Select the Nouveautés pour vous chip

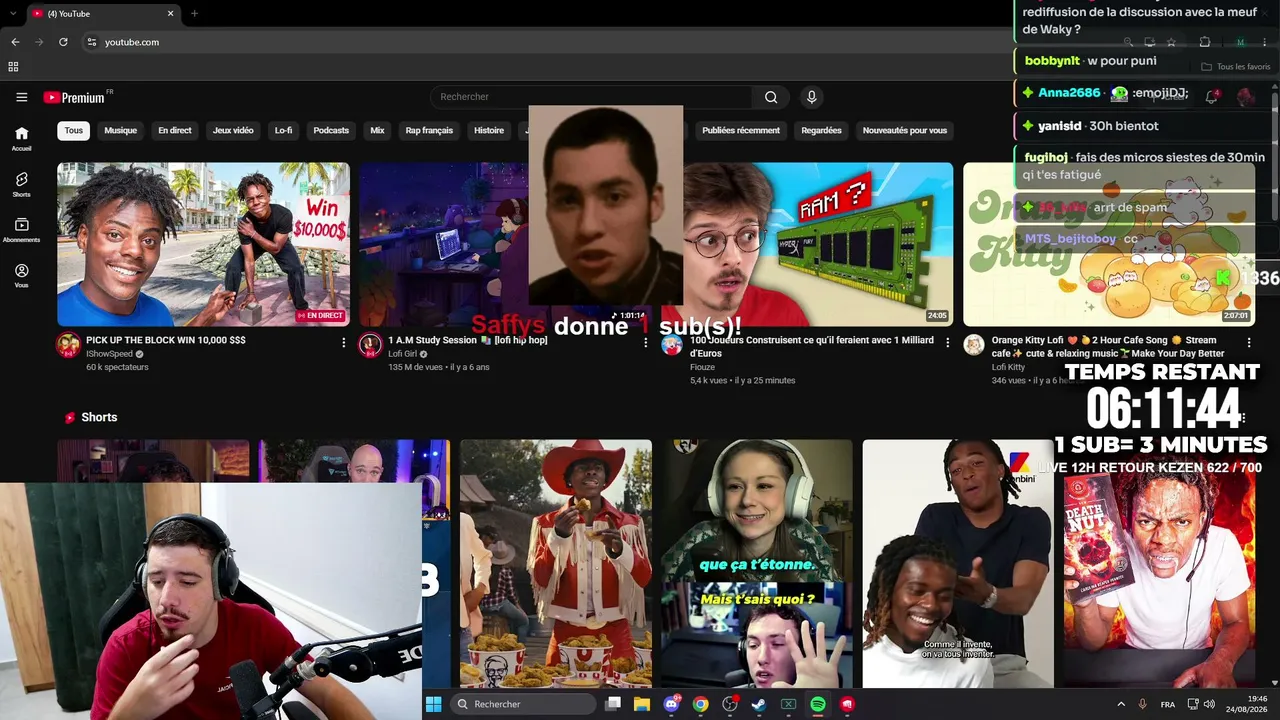[x=905, y=130]
